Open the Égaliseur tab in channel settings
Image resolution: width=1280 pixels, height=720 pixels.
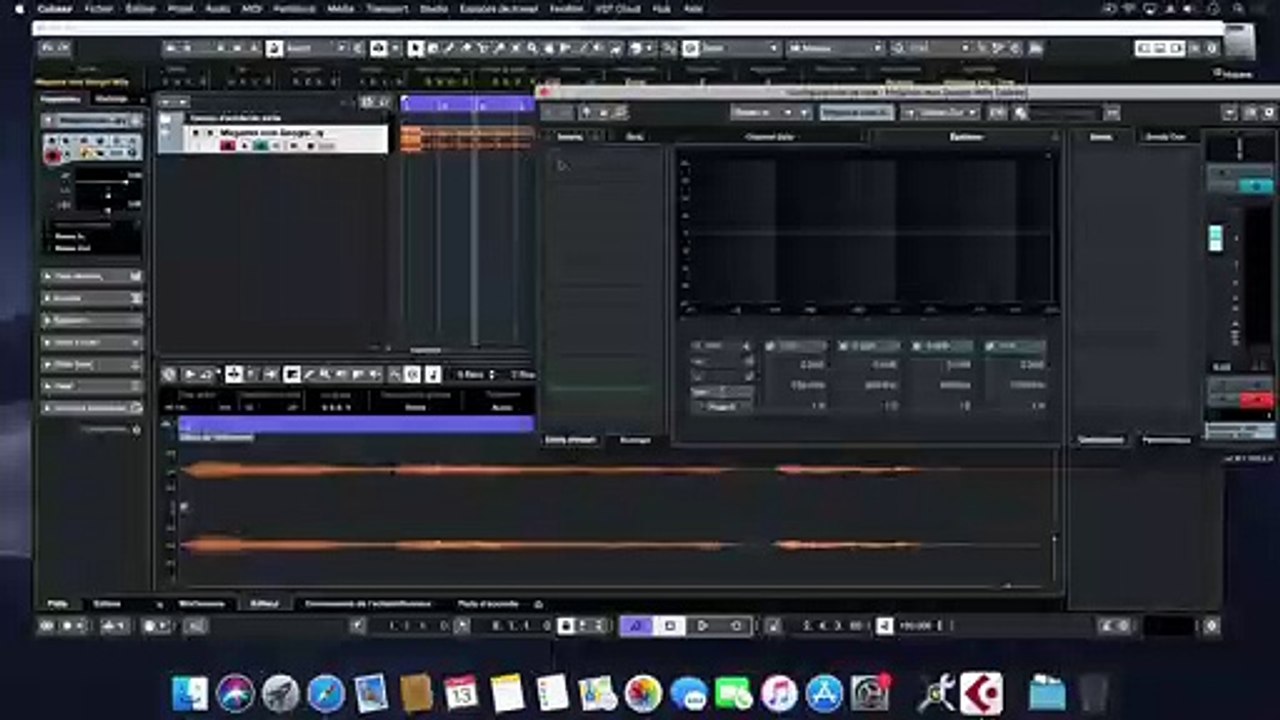click(966, 137)
